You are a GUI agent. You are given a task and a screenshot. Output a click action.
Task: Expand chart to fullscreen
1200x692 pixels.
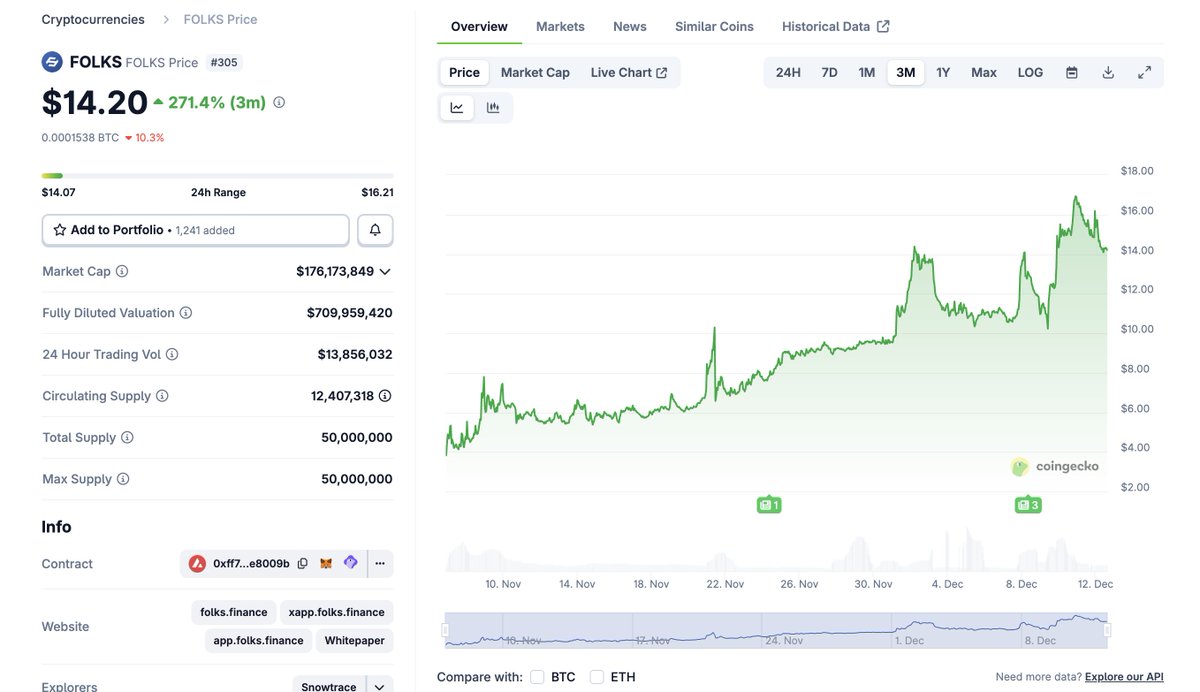[x=1144, y=73]
